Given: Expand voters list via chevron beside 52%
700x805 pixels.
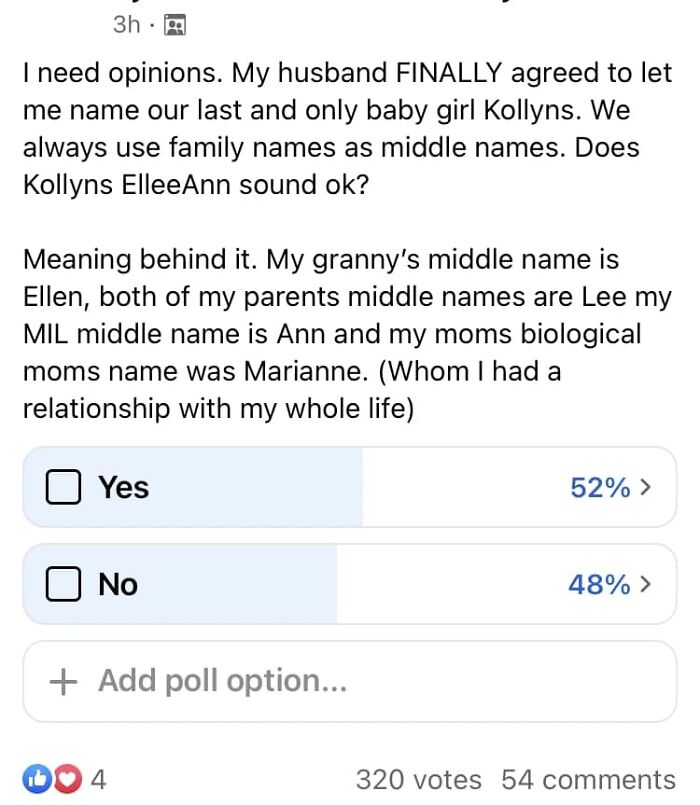Looking at the screenshot, I should 645,487.
